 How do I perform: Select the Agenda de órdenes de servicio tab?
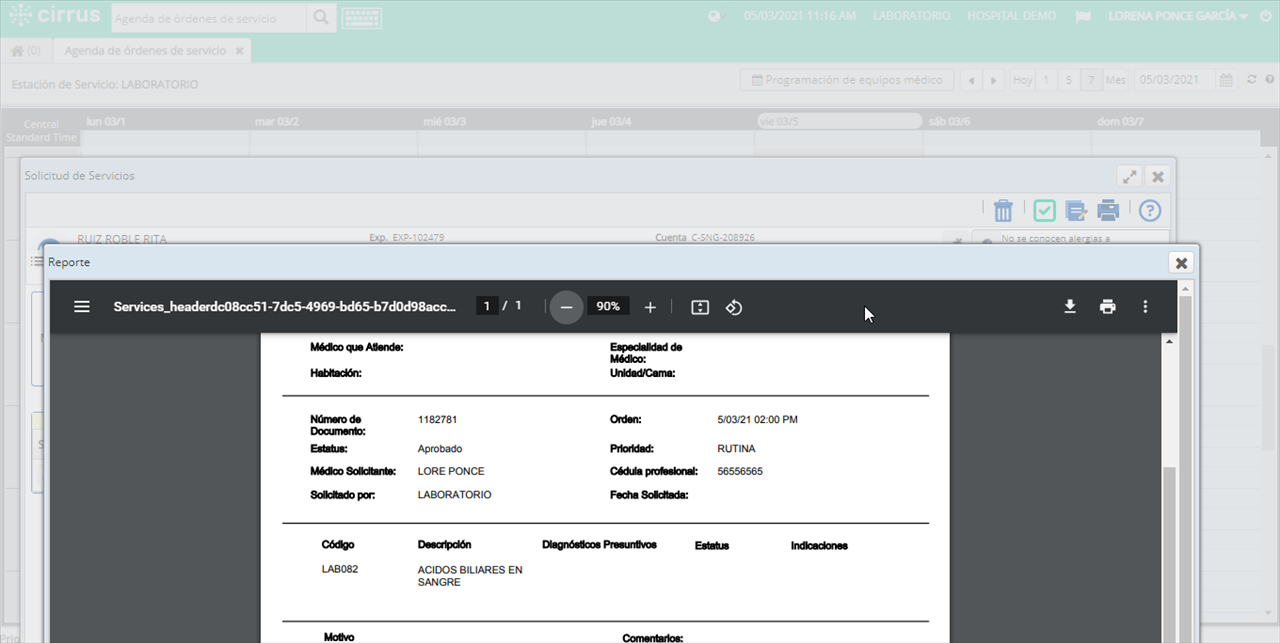pyautogui.click(x=144, y=49)
